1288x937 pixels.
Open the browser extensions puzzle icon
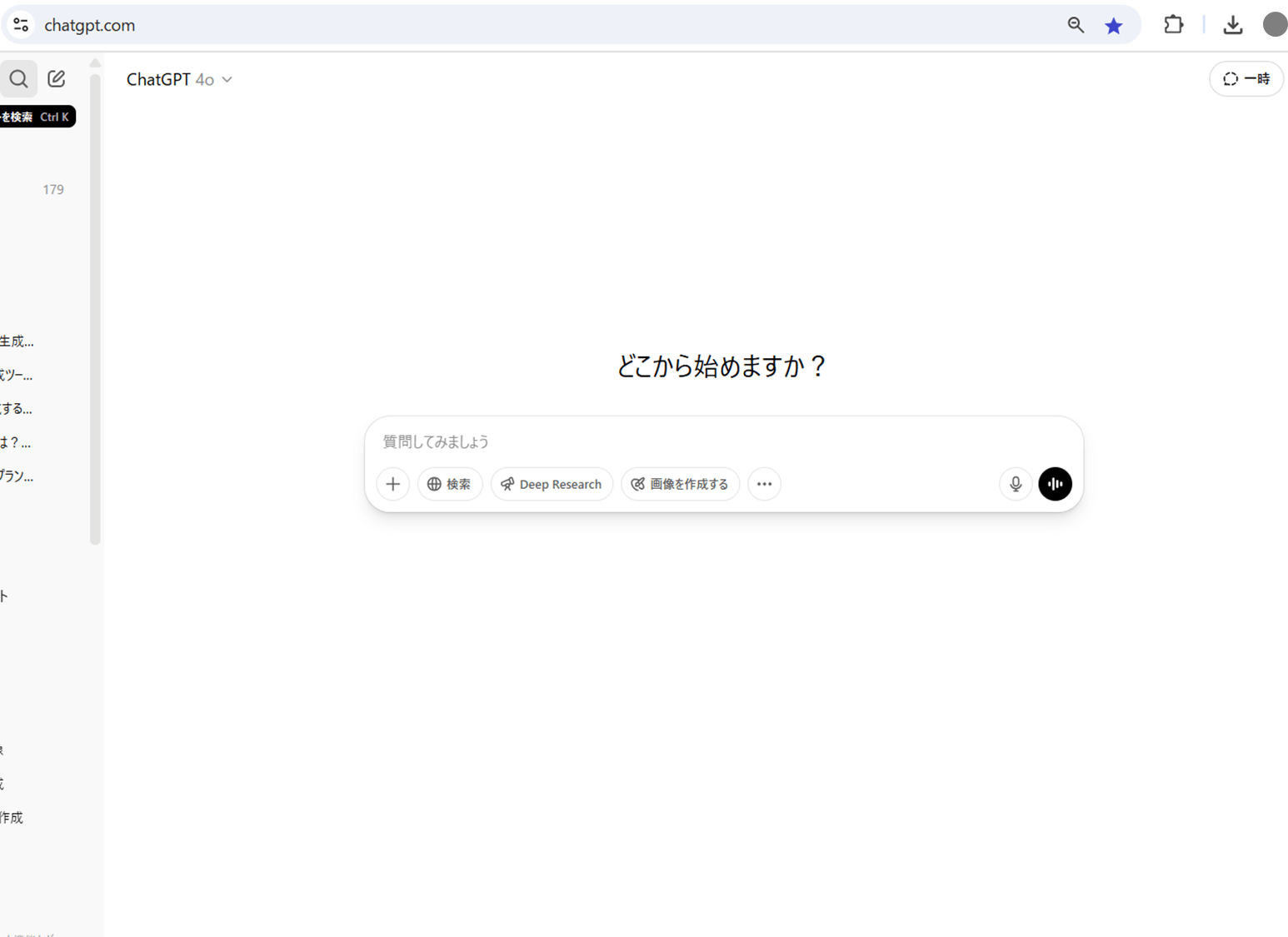1174,25
